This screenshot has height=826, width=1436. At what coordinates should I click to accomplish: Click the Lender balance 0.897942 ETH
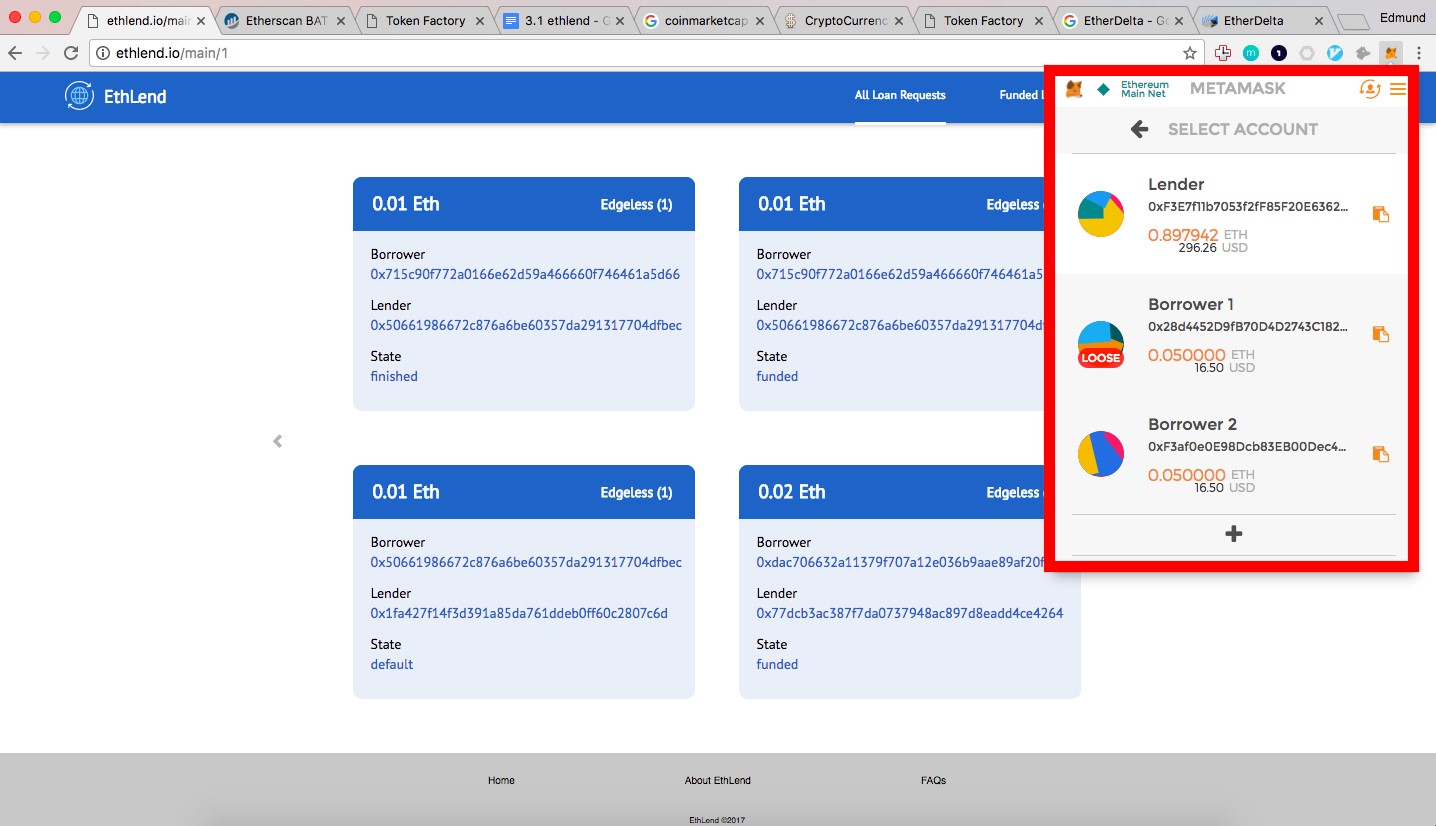[x=1198, y=235]
